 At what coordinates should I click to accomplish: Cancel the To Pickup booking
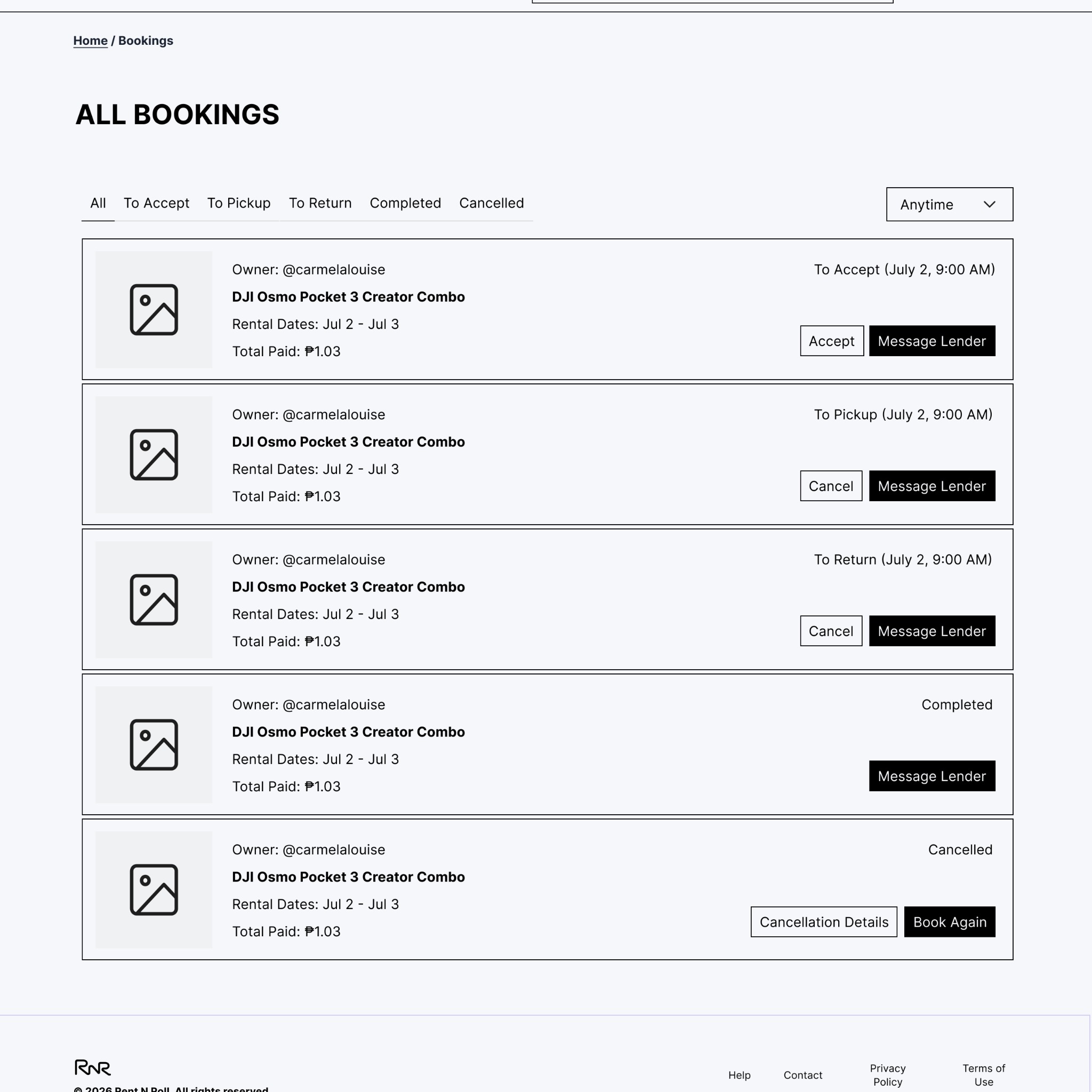tap(831, 486)
